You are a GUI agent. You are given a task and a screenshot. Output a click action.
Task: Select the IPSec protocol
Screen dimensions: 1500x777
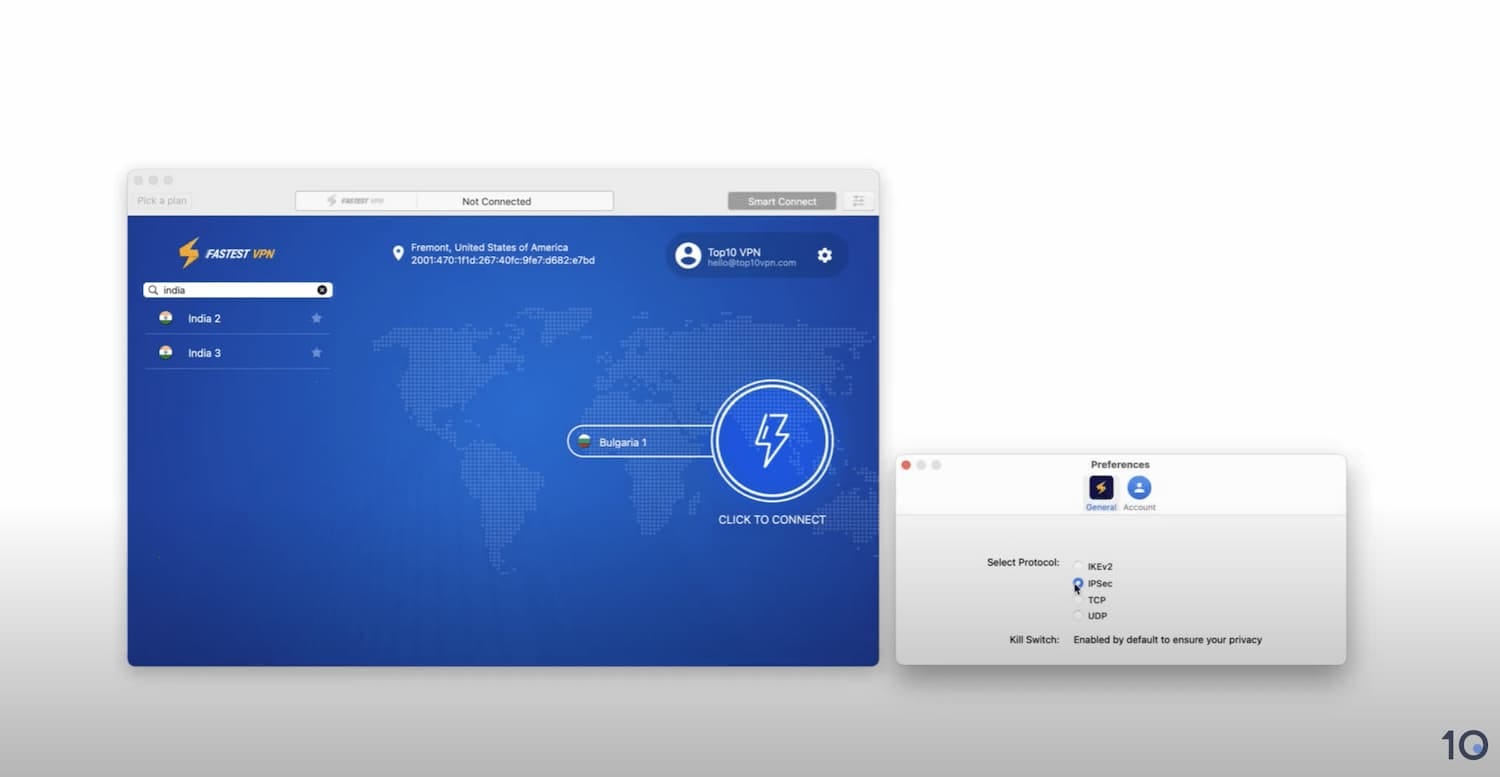click(1078, 583)
